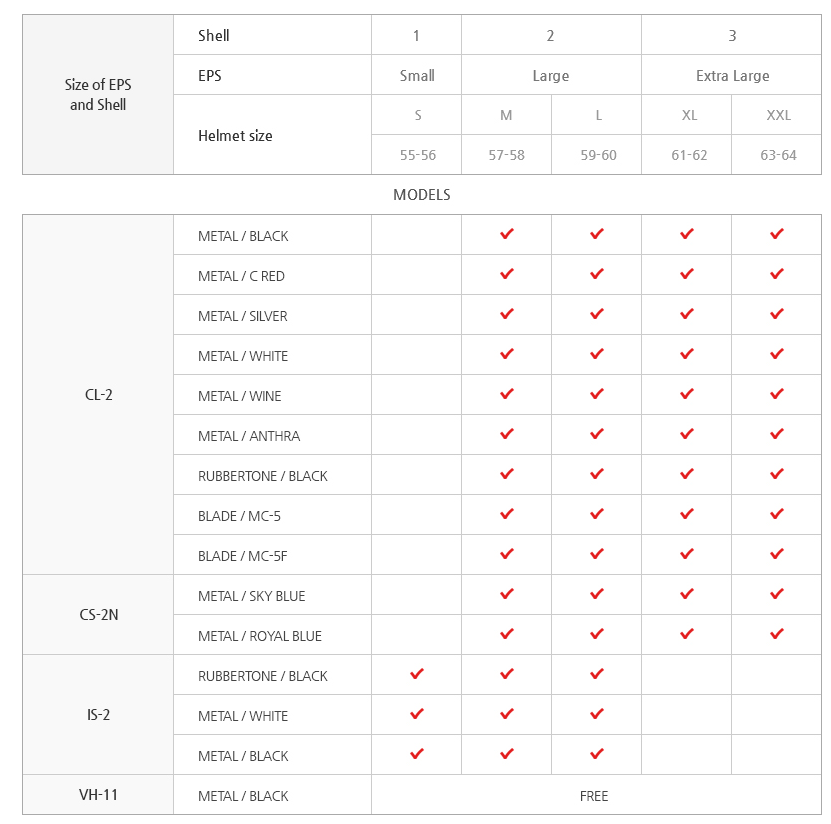Screen dimensions: 831x824
Task: Click the M checkmark for CL-2 Metal / Black
Action: point(507,234)
